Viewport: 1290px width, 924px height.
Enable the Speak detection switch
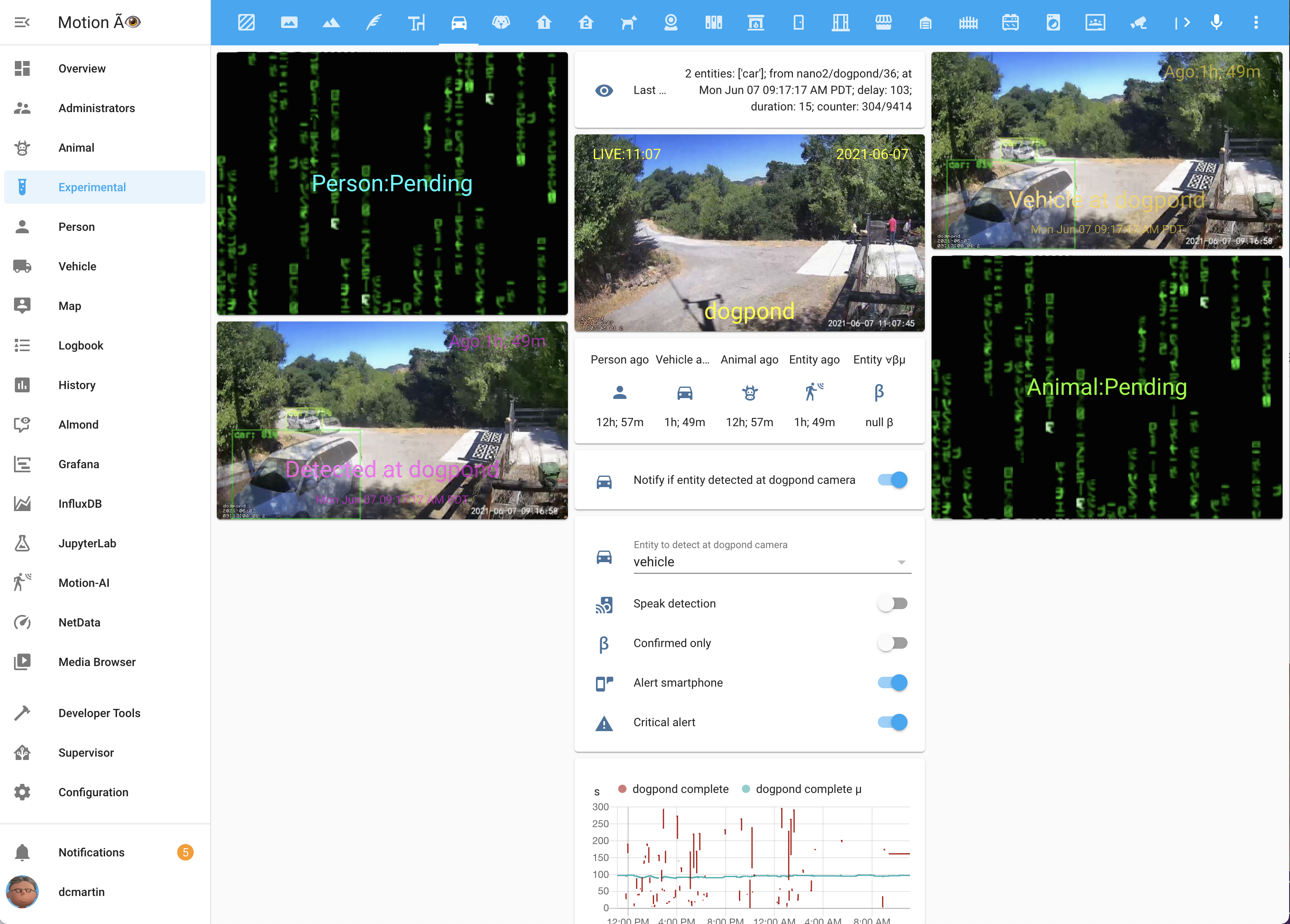(892, 603)
